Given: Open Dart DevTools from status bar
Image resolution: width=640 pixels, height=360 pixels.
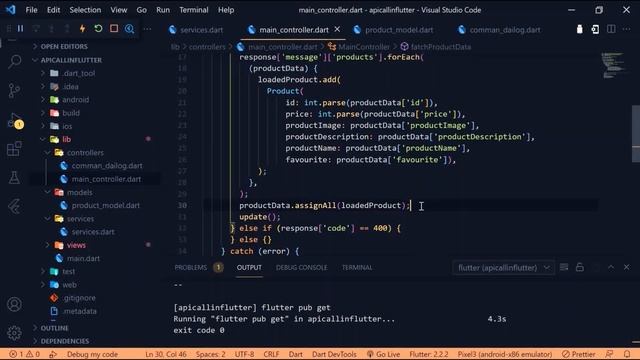Looking at the screenshot, I should tap(334, 354).
